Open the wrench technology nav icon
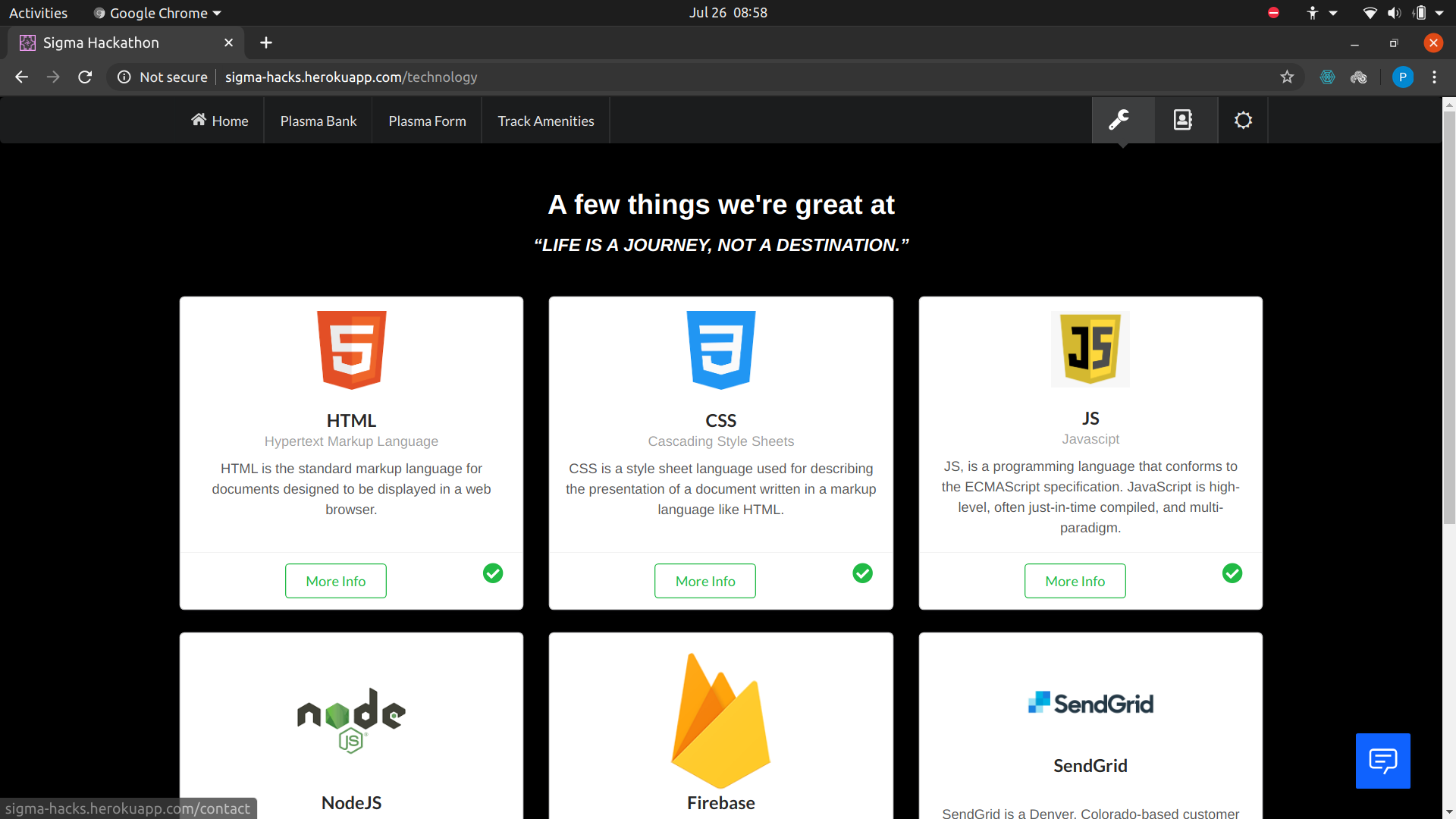Screen dimensions: 1456x819 tap(1119, 120)
